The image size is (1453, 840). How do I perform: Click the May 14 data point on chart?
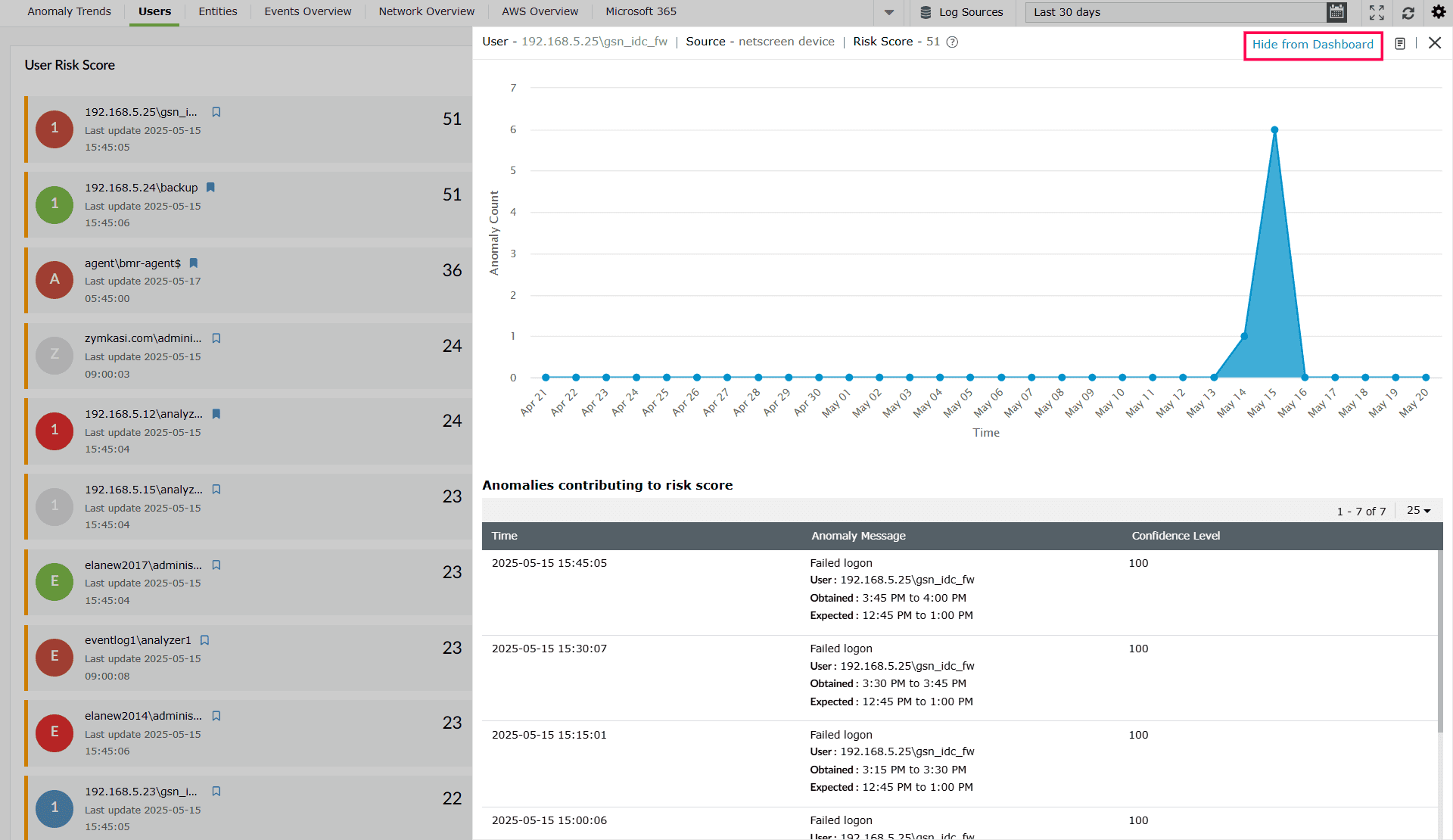pos(1244,336)
